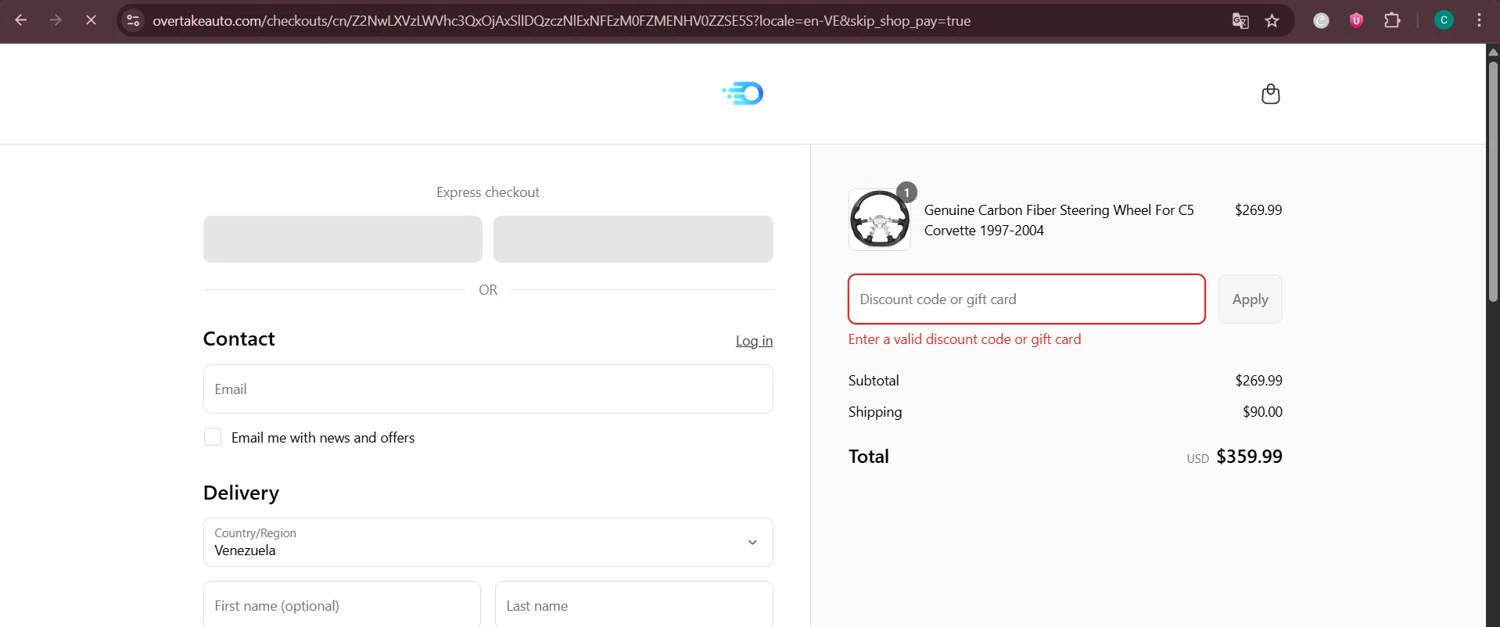Select the Shipping $90.00 amount

click(x=1262, y=412)
